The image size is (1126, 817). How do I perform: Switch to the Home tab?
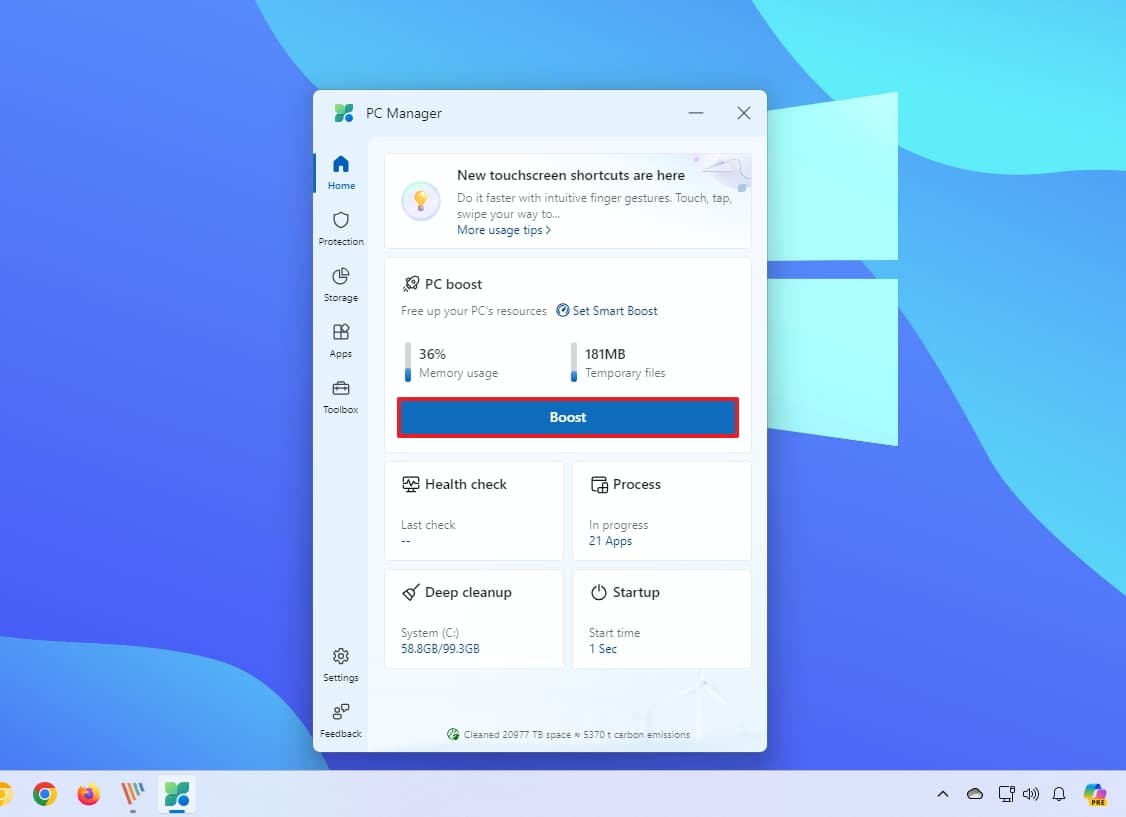coord(341,170)
